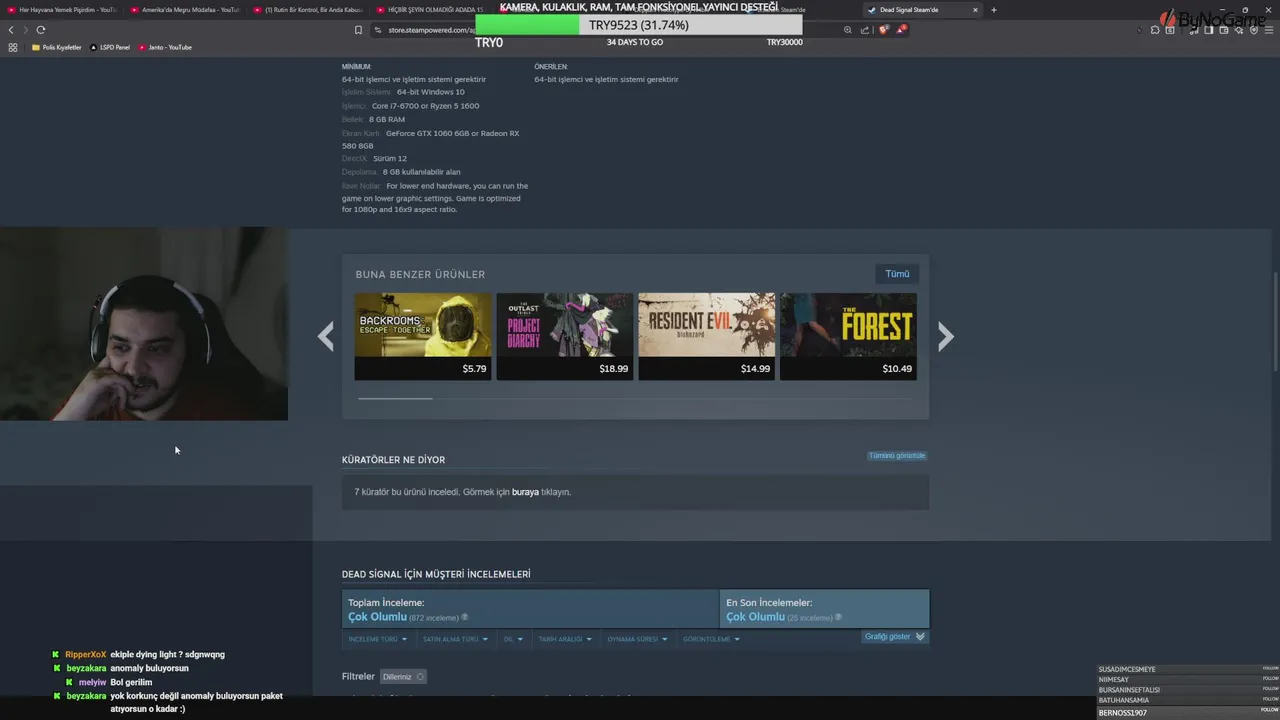This screenshot has width=1280, height=720.
Task: Open LSPD Panel bookmark
Action: (110, 47)
